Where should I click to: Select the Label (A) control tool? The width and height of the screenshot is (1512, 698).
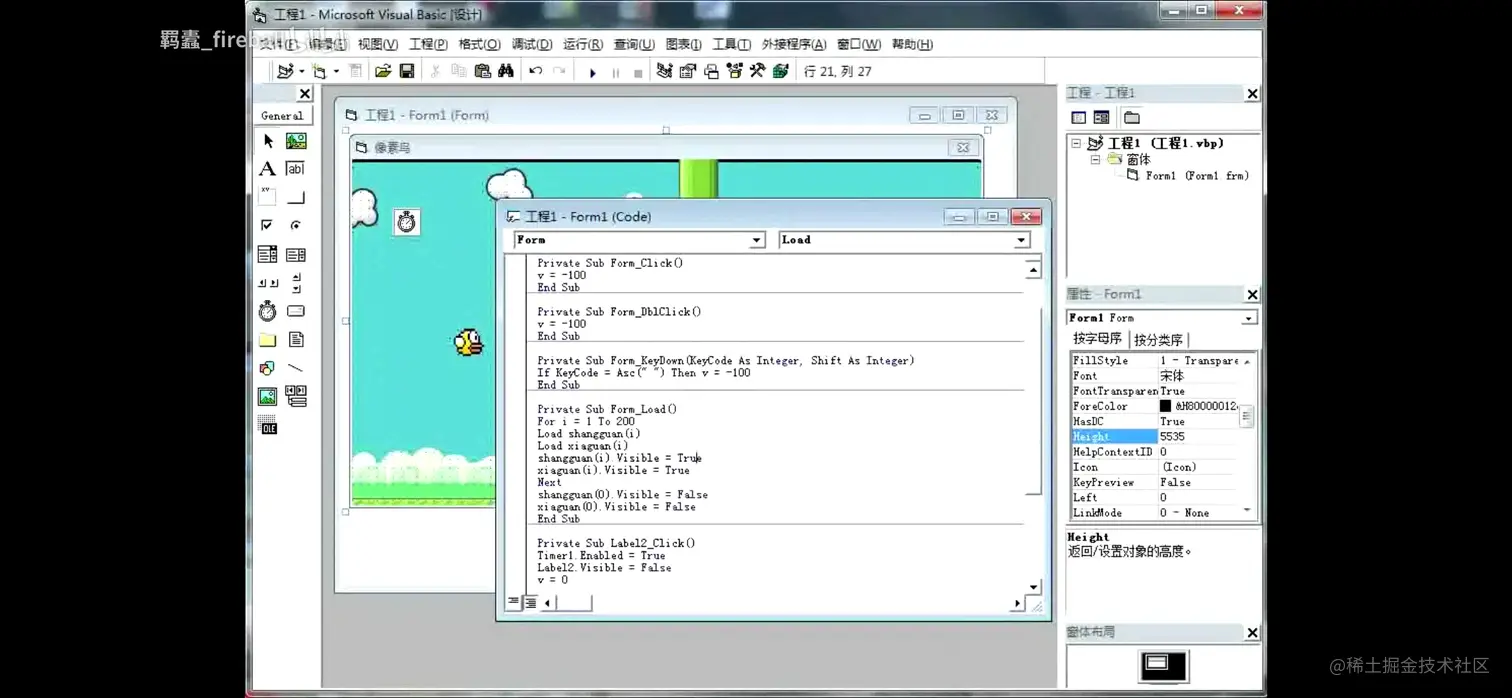[x=267, y=169]
